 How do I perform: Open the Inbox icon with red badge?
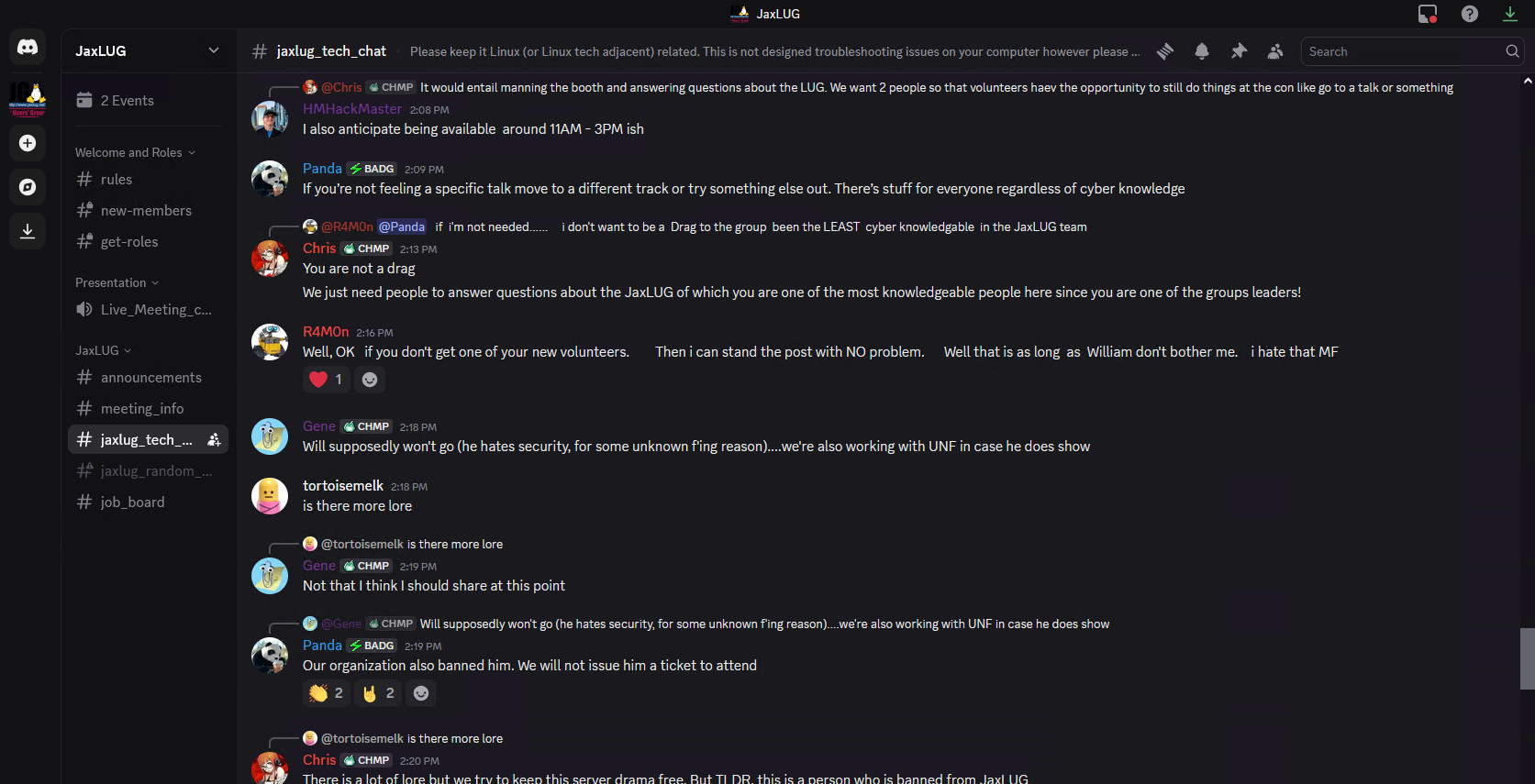(1426, 14)
